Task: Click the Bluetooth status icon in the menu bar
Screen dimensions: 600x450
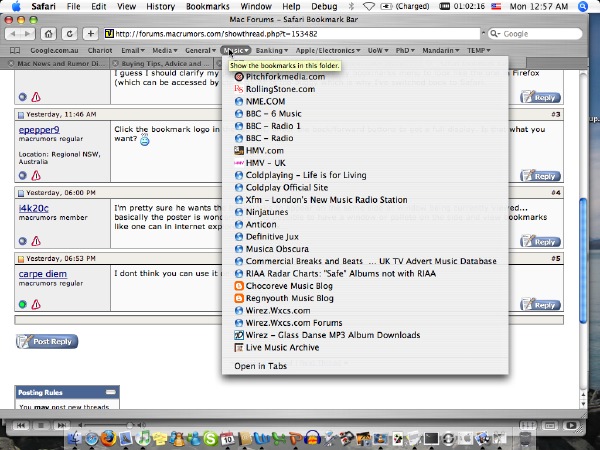Action: point(351,6)
